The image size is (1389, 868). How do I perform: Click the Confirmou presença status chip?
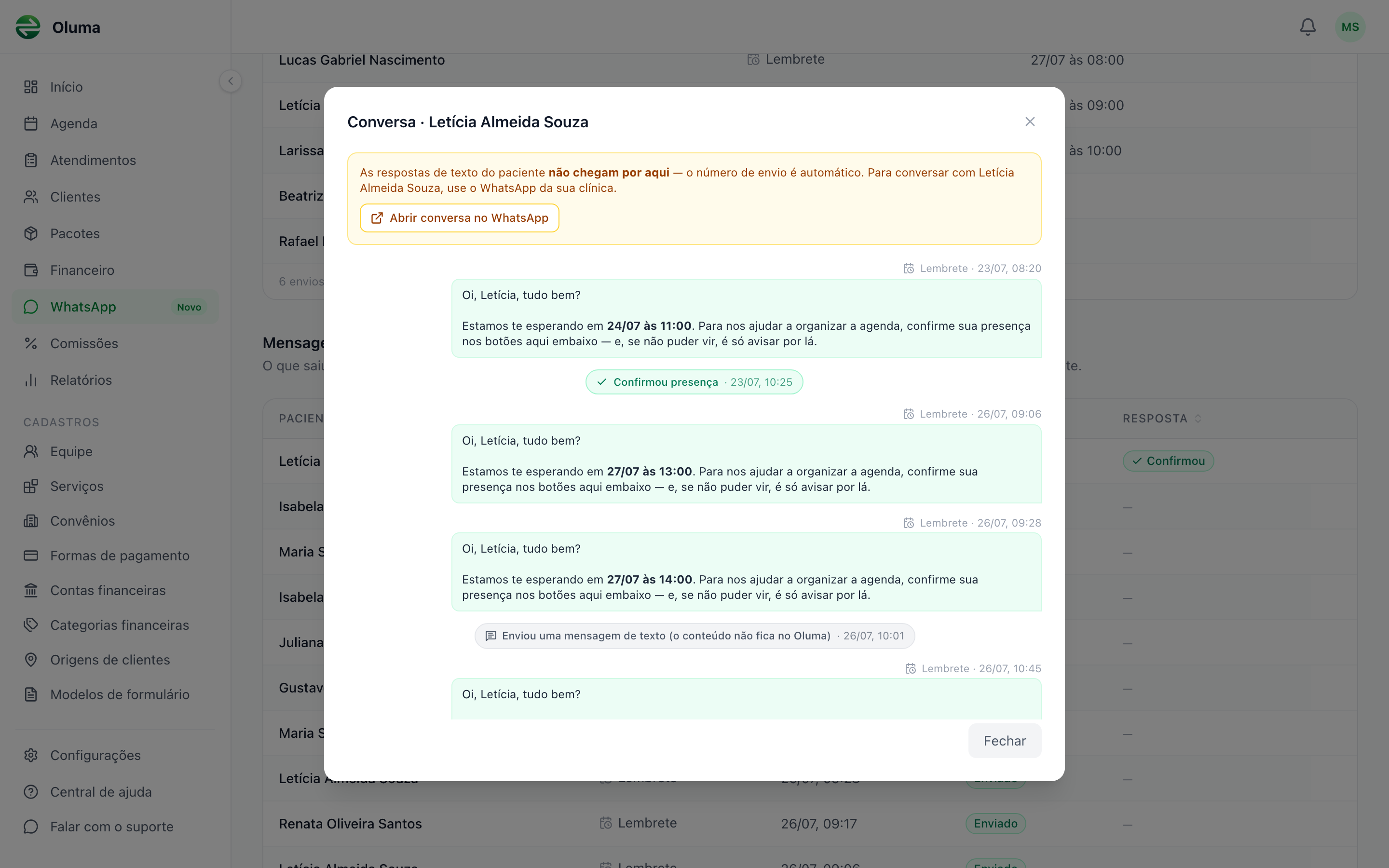point(694,382)
